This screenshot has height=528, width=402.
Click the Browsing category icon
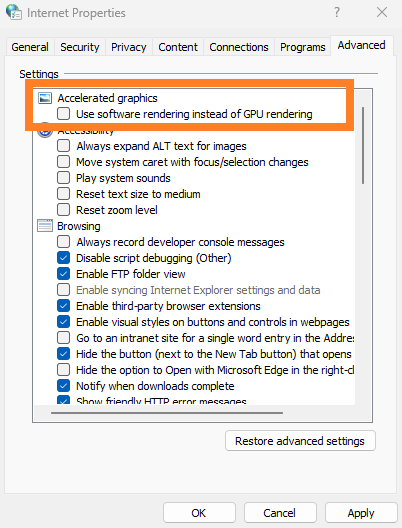point(45,226)
